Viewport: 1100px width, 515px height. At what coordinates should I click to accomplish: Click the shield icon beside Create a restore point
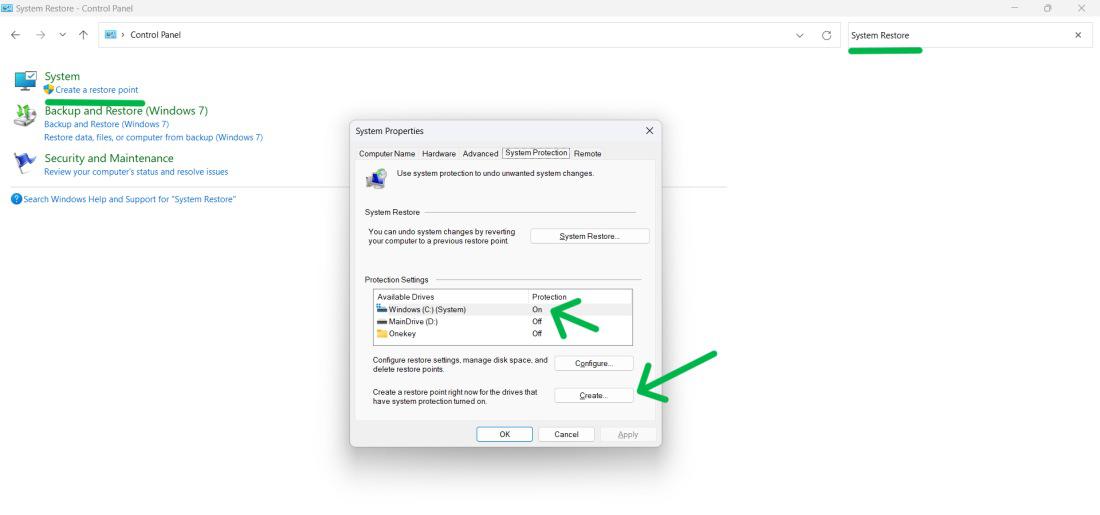[x=48, y=90]
